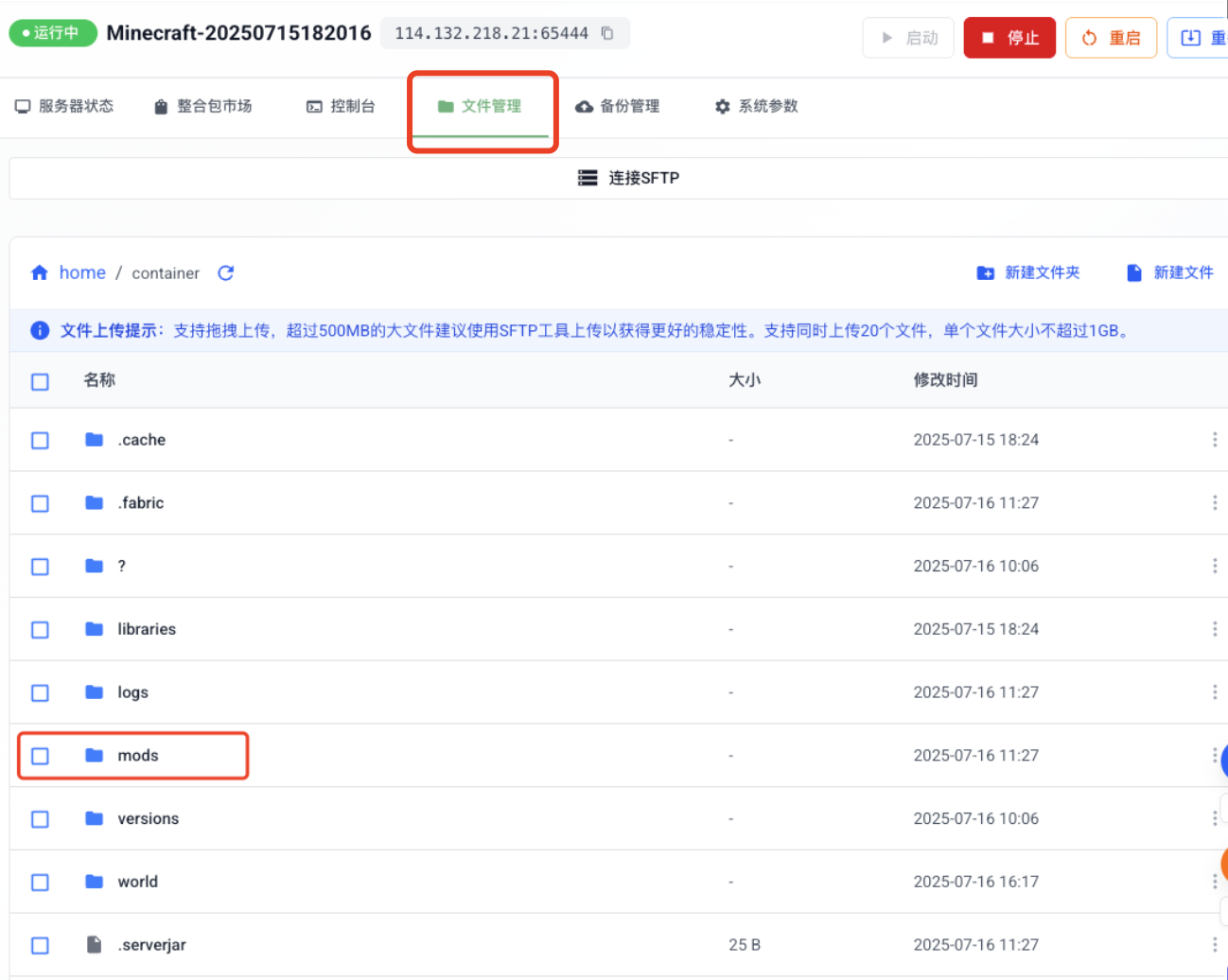
Task: Click the 连接SFTP button
Action: tap(628, 178)
